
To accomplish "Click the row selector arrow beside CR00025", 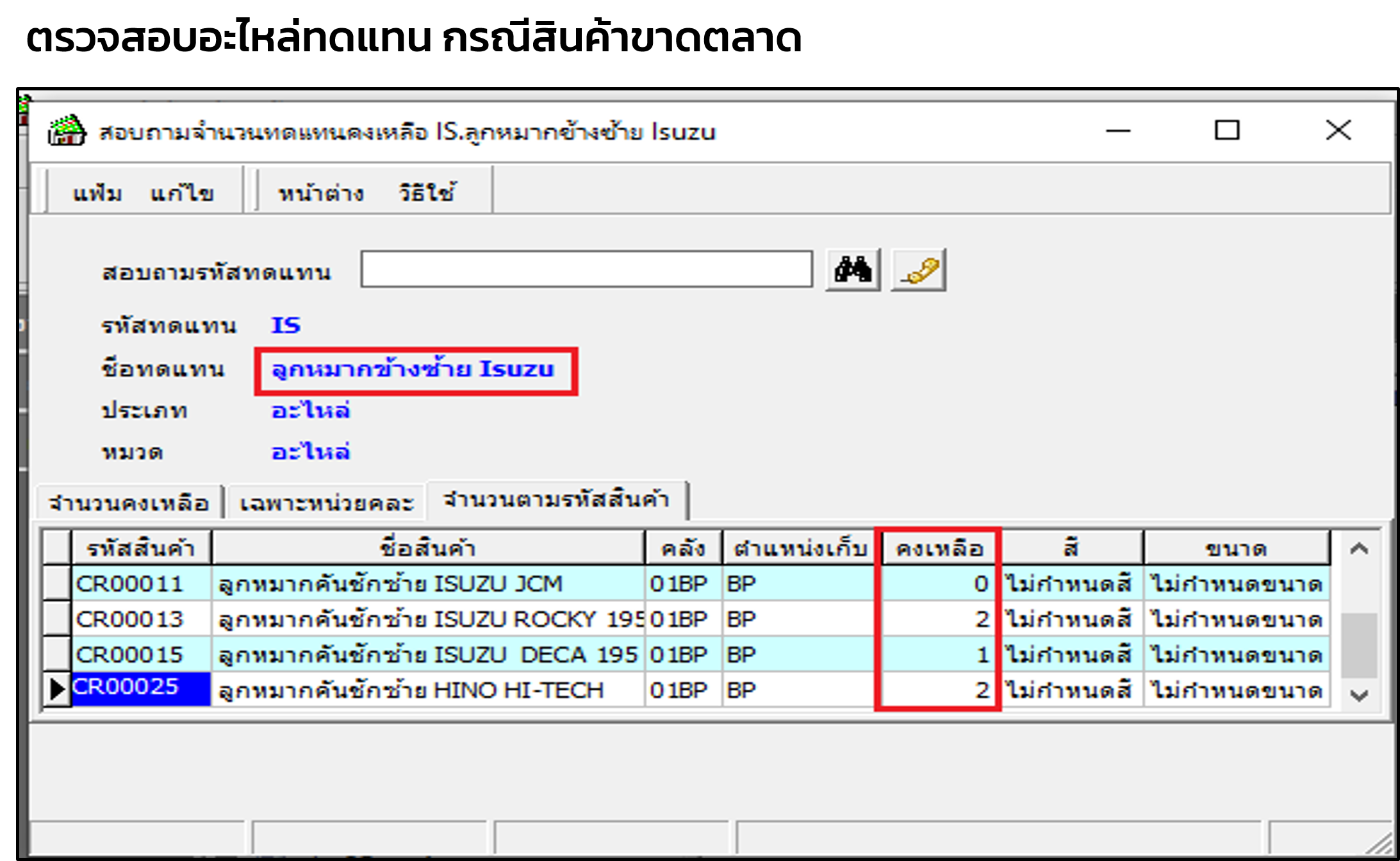I will [x=56, y=690].
